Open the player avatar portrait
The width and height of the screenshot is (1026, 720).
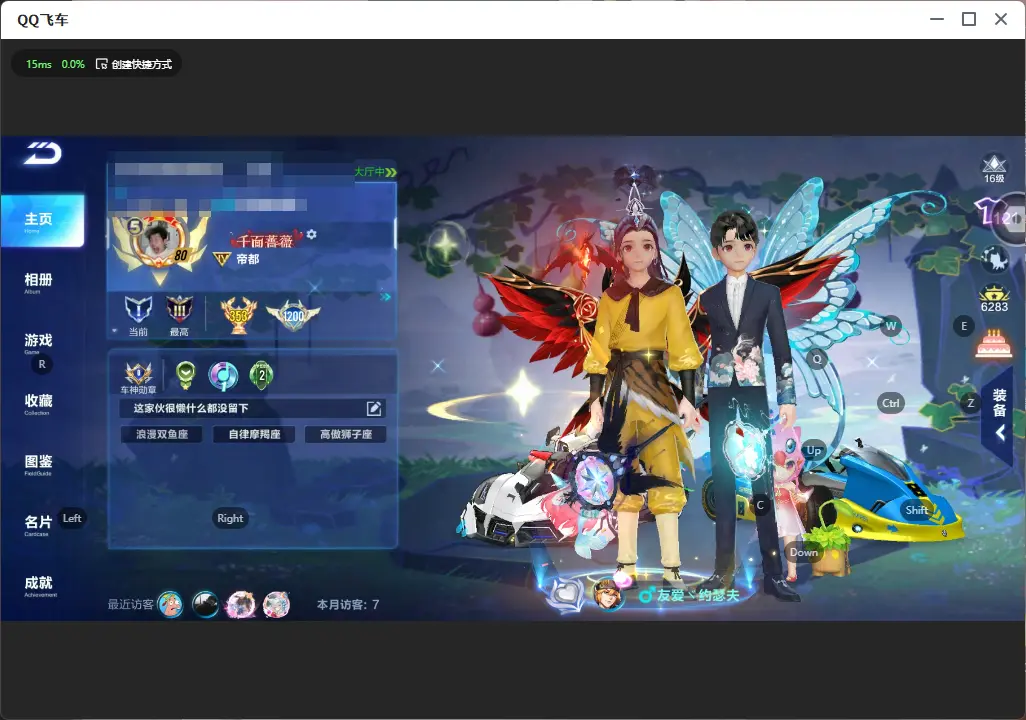coord(159,240)
